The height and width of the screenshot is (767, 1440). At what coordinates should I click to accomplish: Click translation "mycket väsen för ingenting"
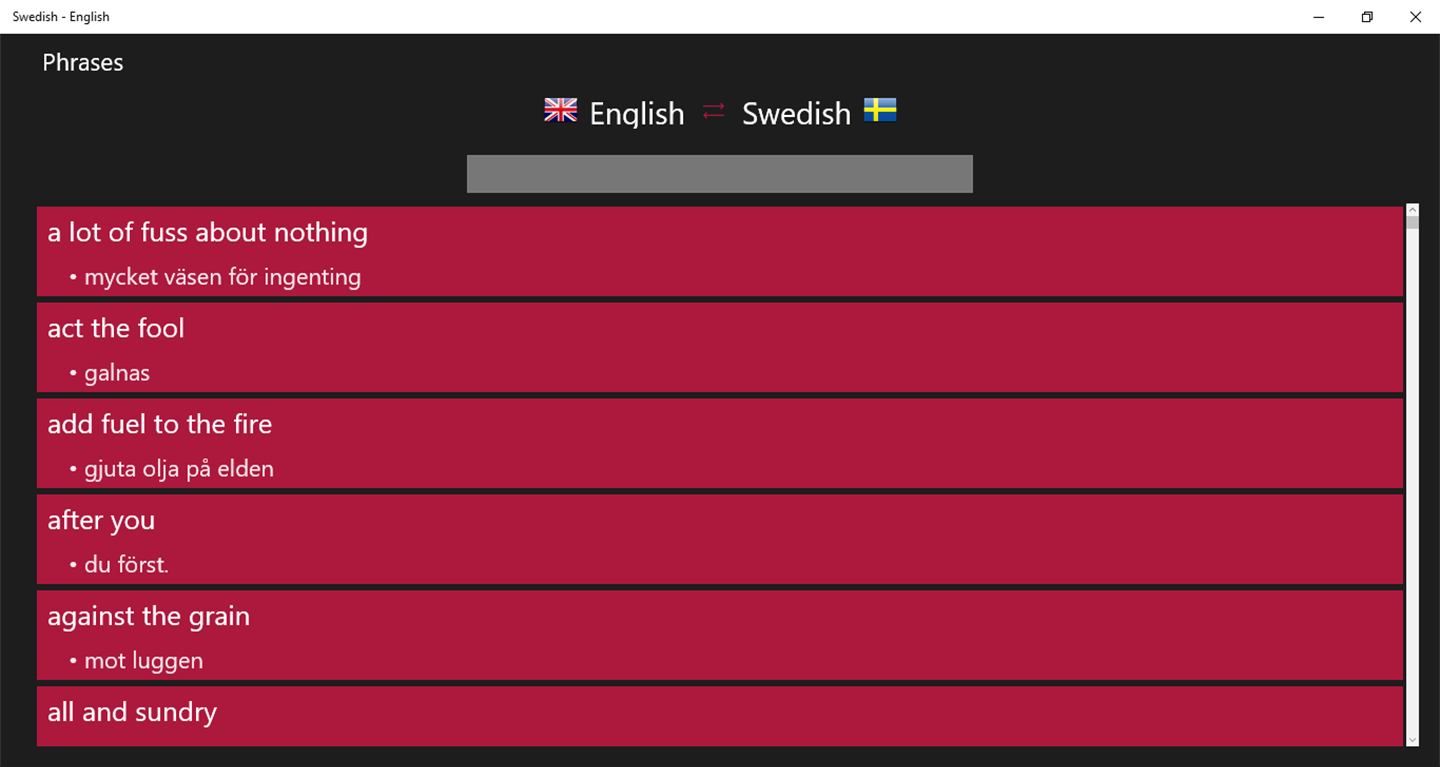[x=222, y=277]
